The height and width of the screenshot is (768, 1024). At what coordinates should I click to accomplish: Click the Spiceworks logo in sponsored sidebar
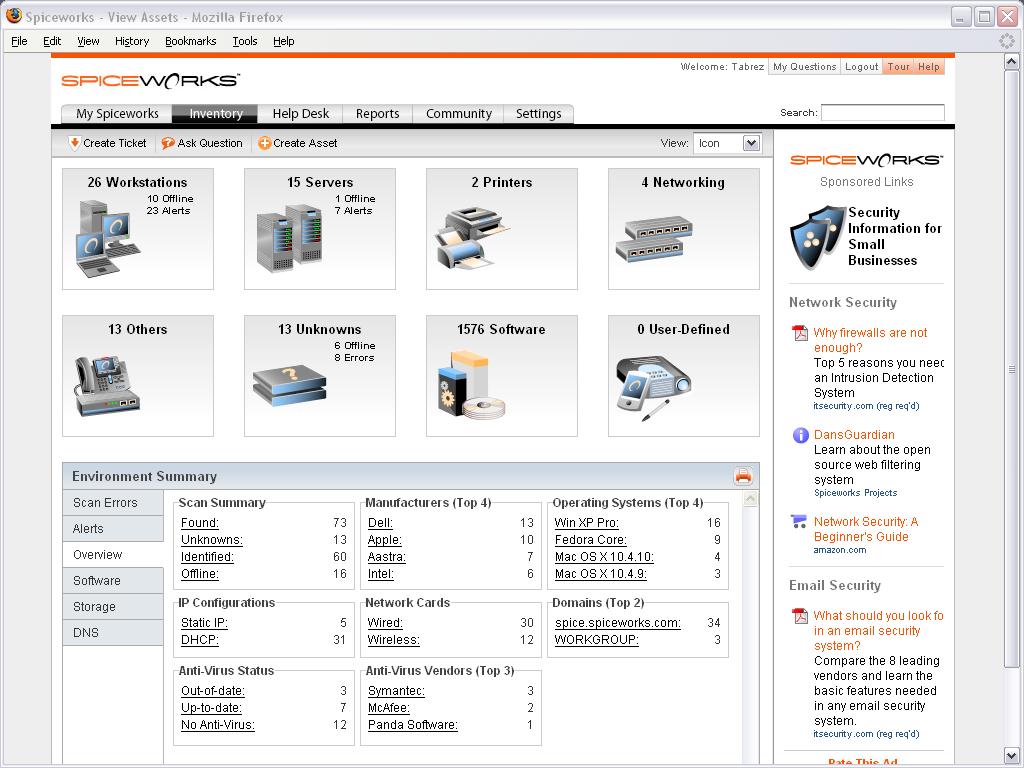pos(866,160)
